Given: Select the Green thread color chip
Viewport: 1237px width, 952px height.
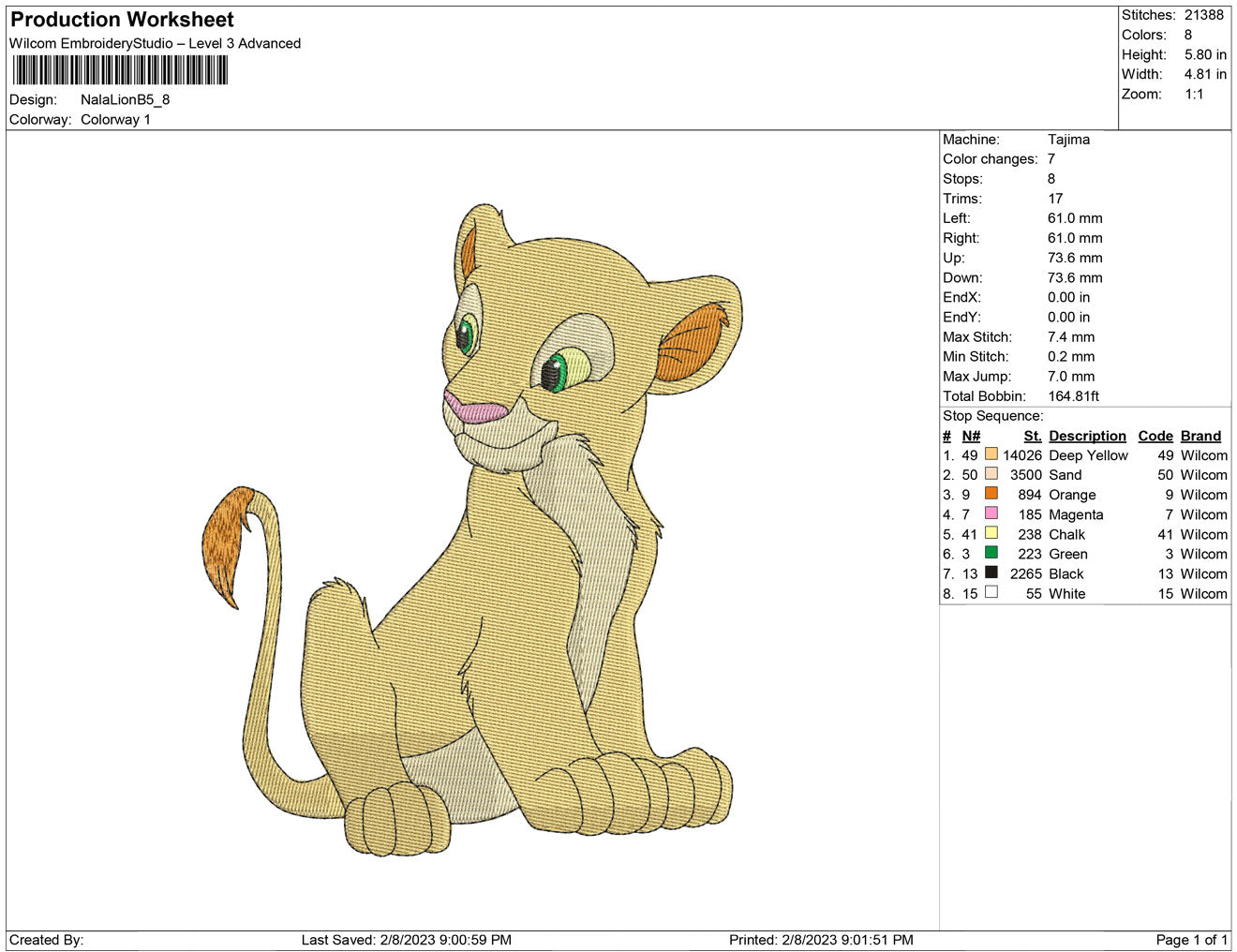Looking at the screenshot, I should coord(991,554).
